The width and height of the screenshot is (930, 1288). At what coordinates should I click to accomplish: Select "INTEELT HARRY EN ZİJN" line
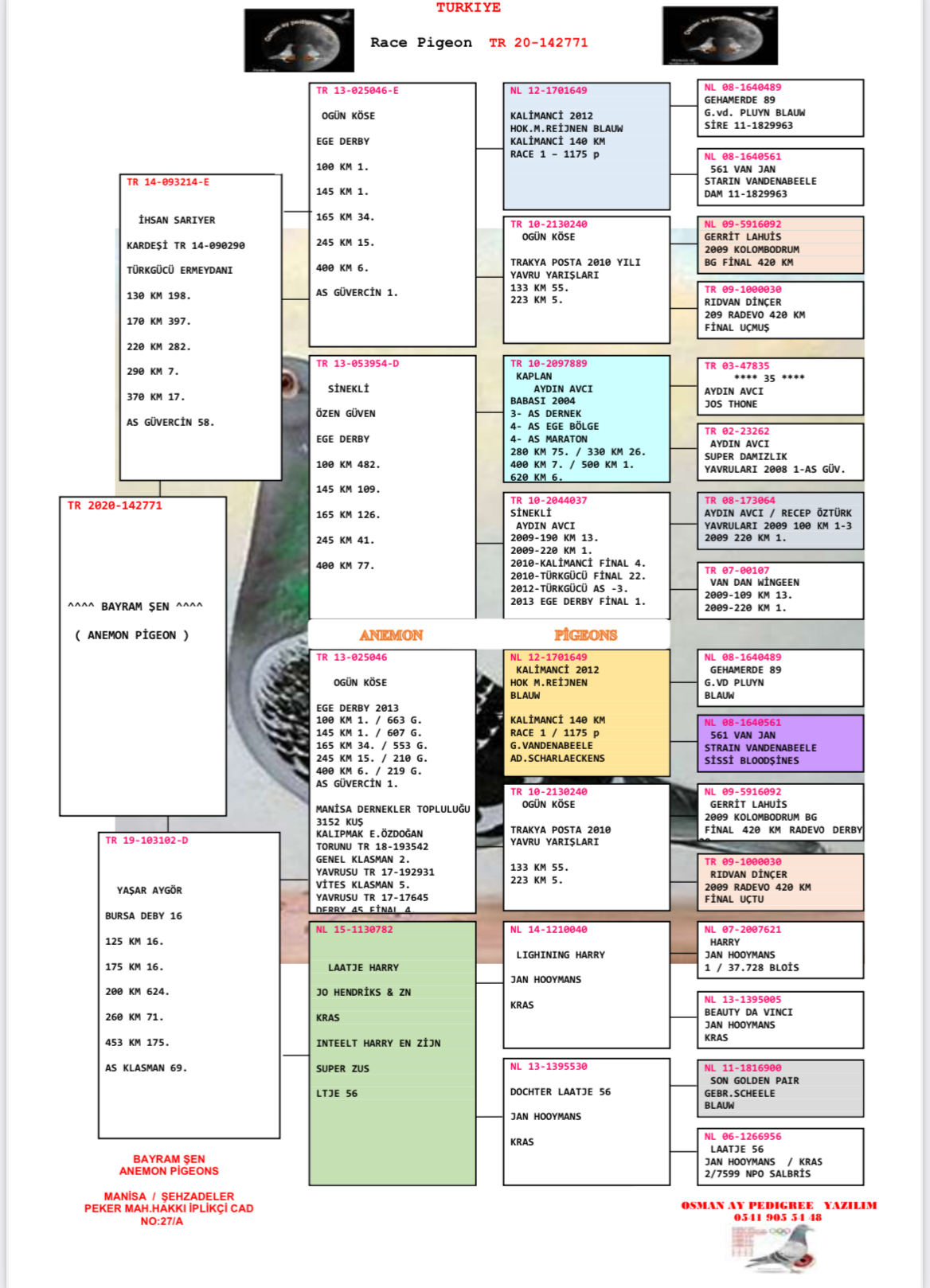(x=378, y=1043)
